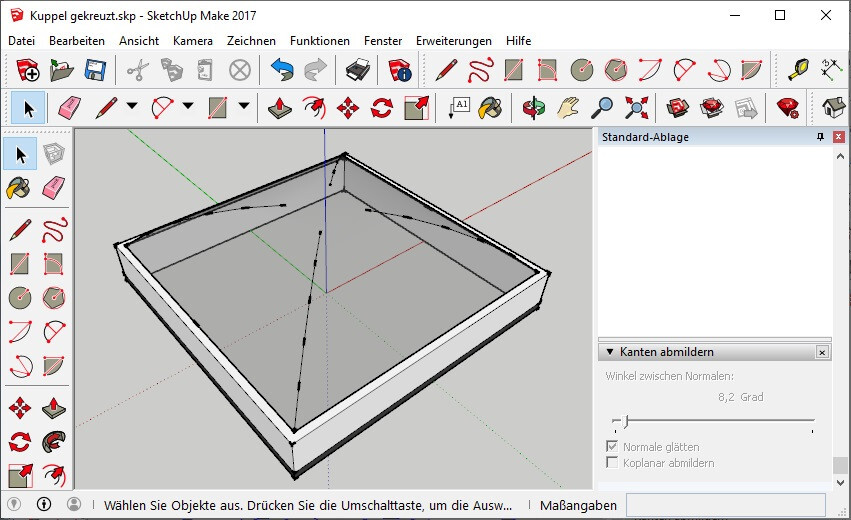Image resolution: width=851 pixels, height=520 pixels.
Task: Select the Zoom magnifier tool
Action: point(602,107)
